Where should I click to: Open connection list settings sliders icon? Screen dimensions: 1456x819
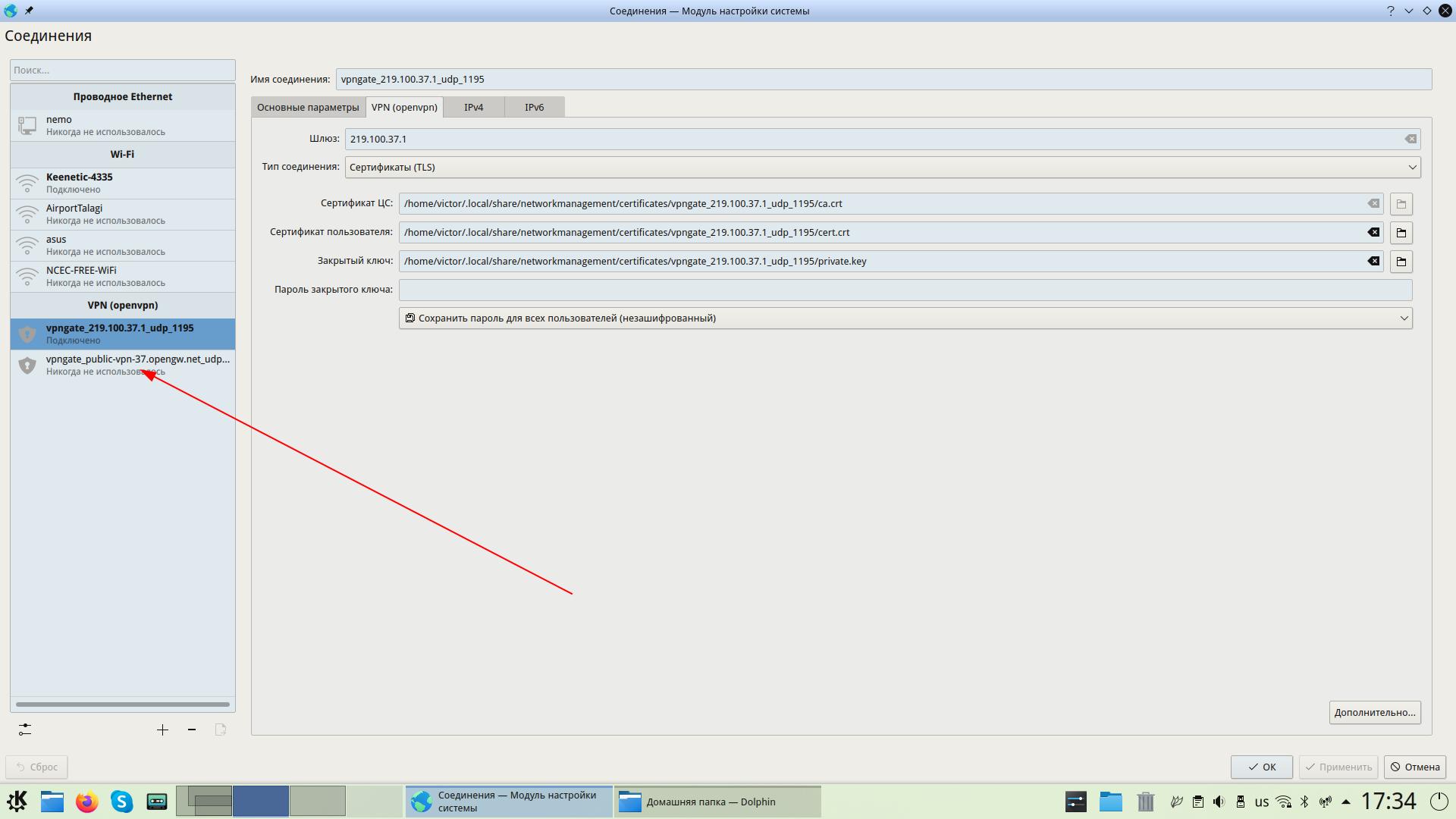click(25, 730)
